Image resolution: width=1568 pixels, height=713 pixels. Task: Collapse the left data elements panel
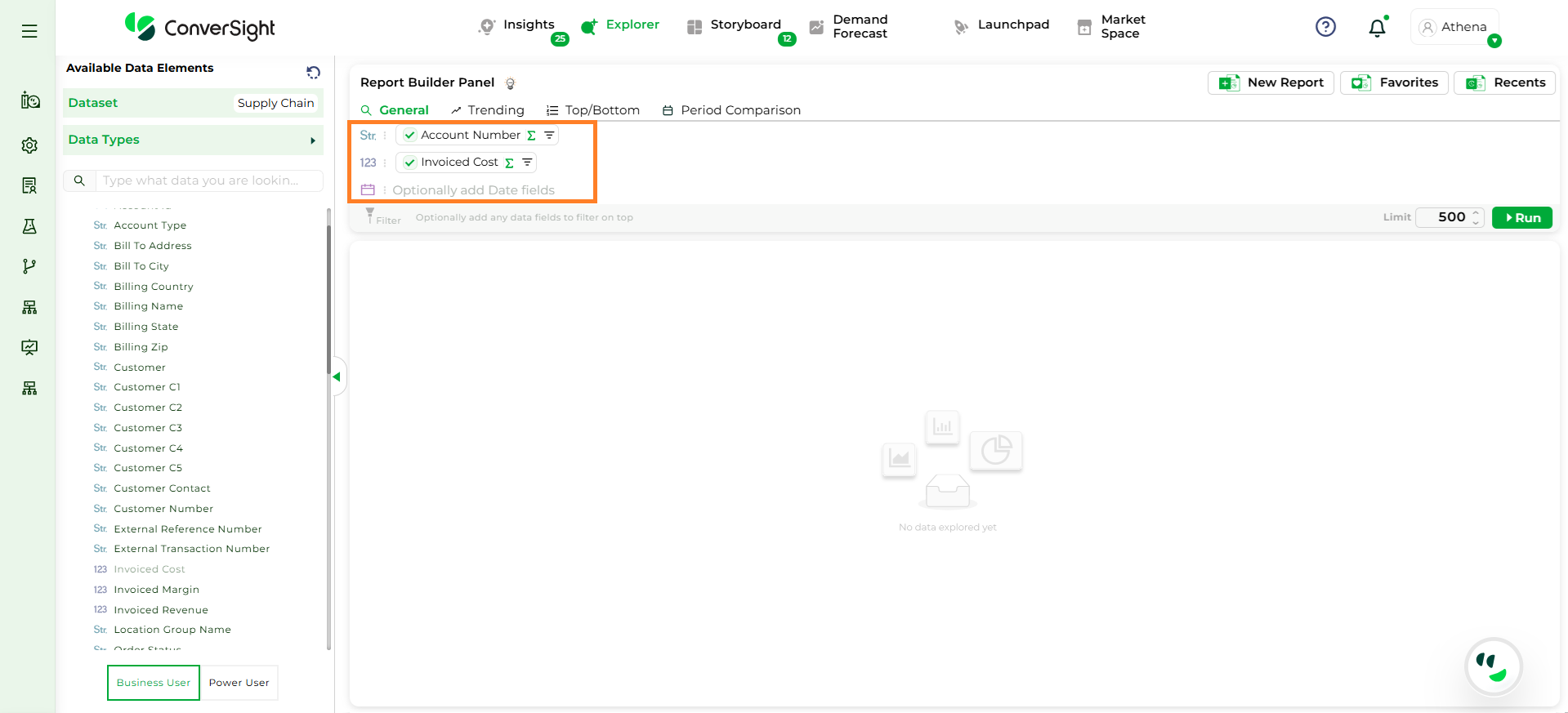coord(336,377)
